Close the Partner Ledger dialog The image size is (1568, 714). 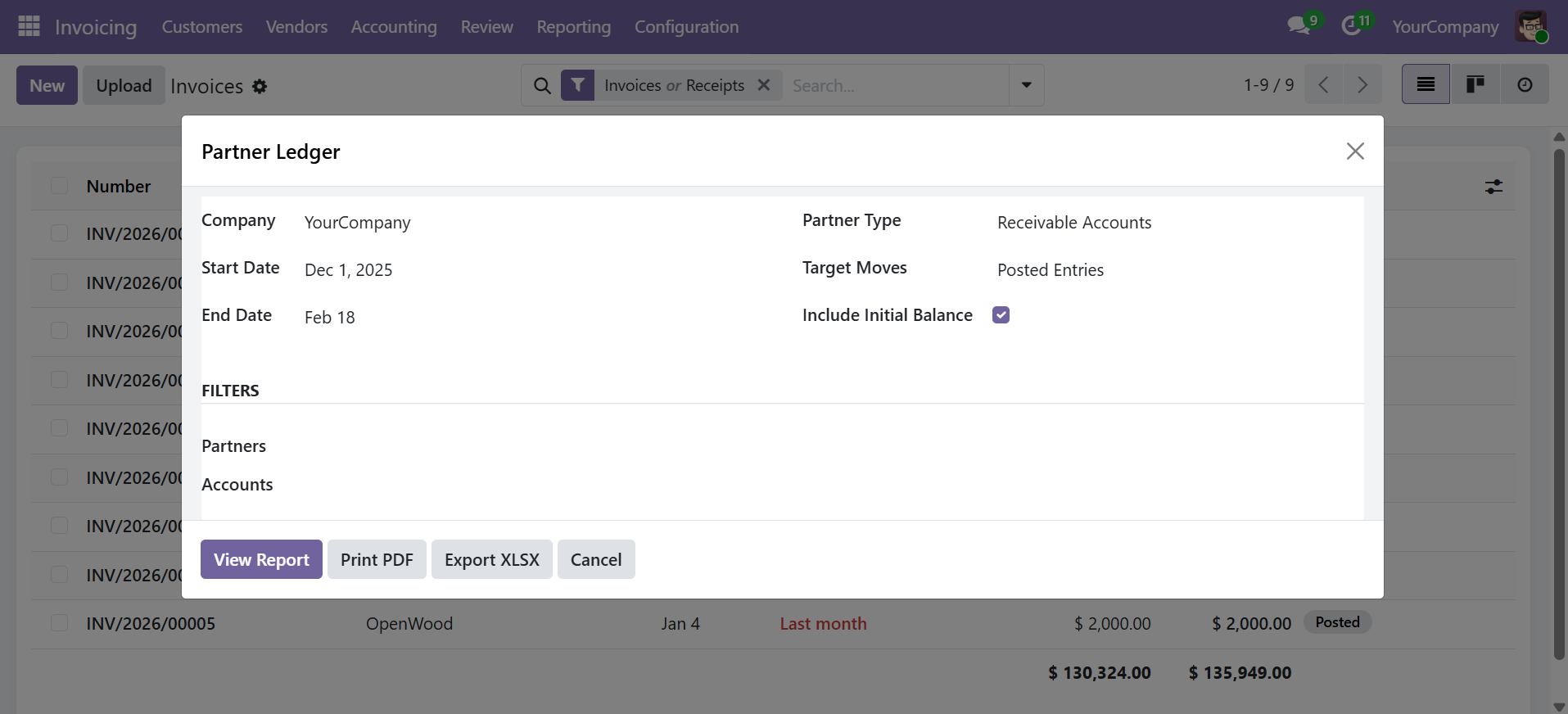click(x=1355, y=151)
